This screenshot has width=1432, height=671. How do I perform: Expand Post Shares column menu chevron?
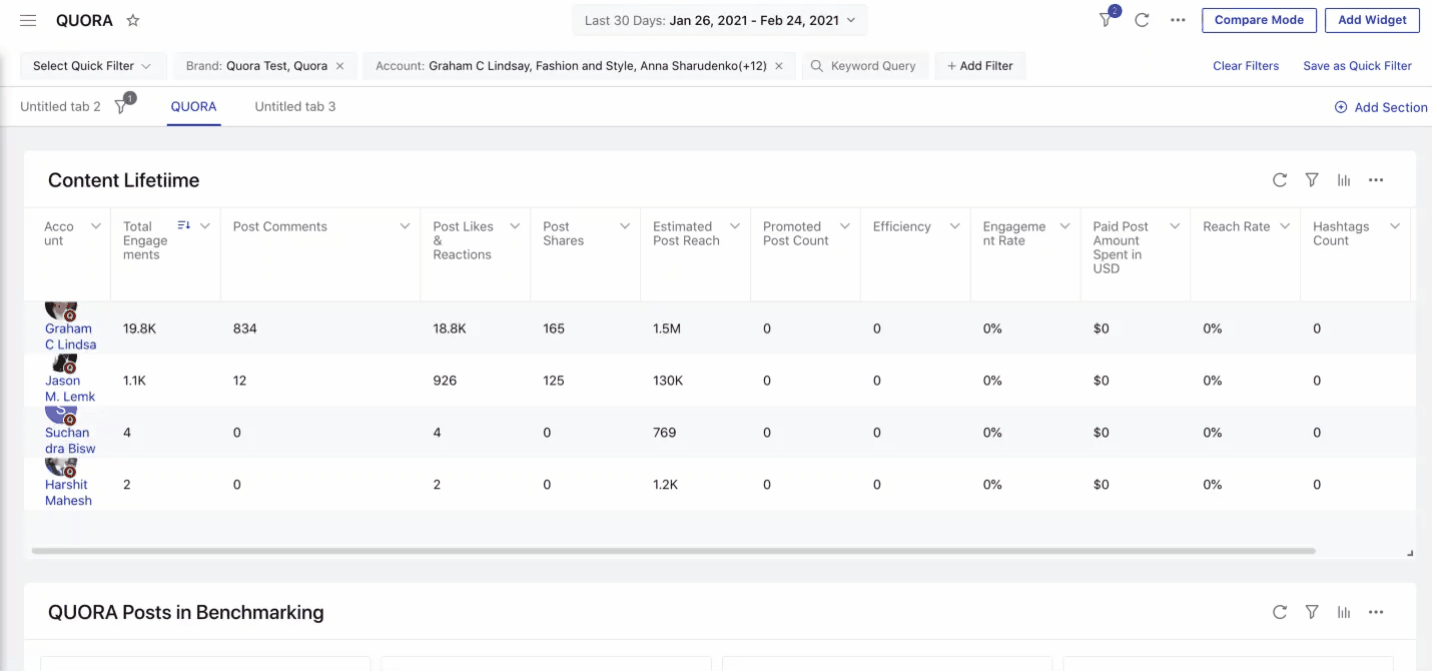[625, 227]
